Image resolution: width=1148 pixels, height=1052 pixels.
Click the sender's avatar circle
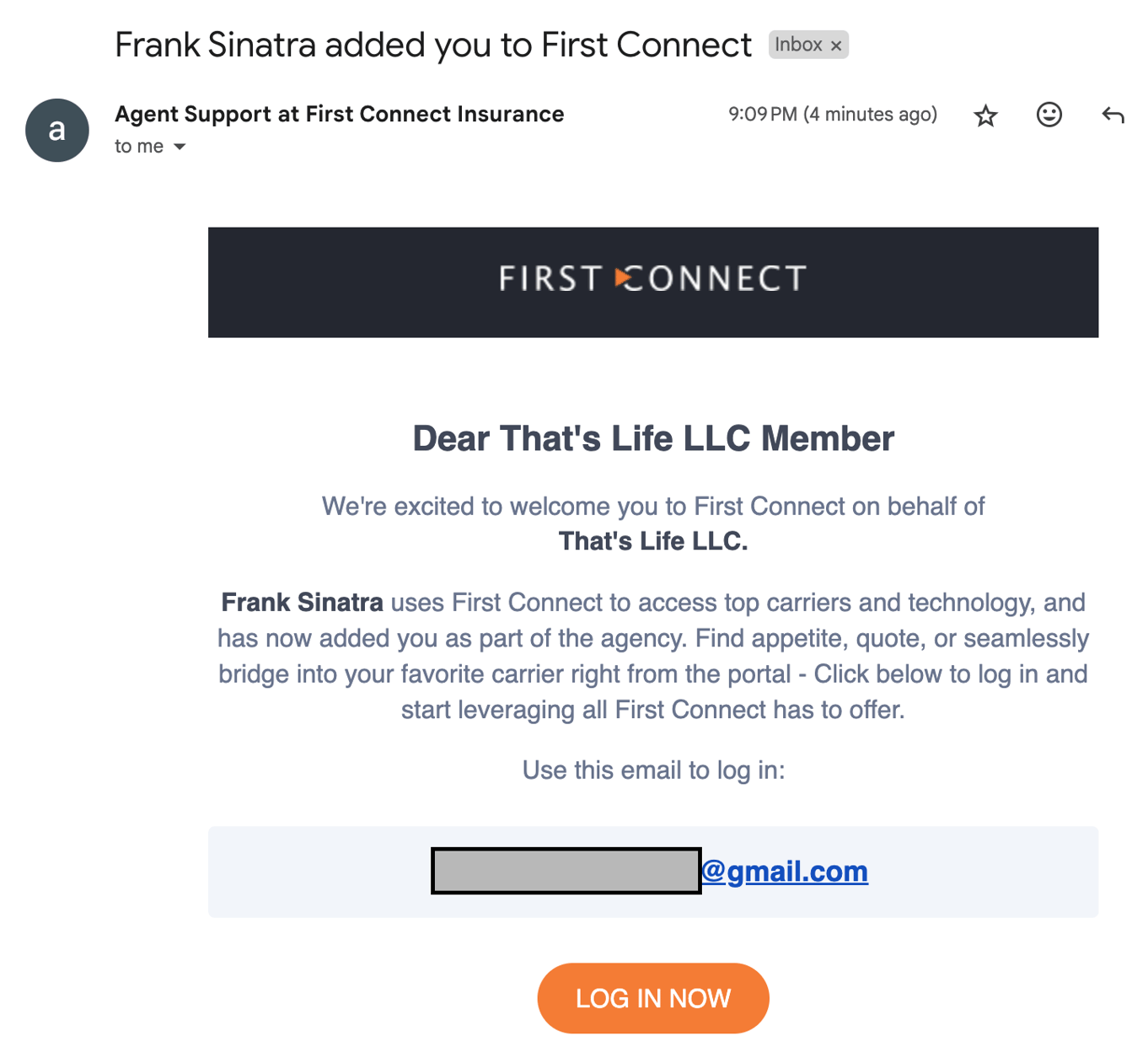[x=56, y=130]
